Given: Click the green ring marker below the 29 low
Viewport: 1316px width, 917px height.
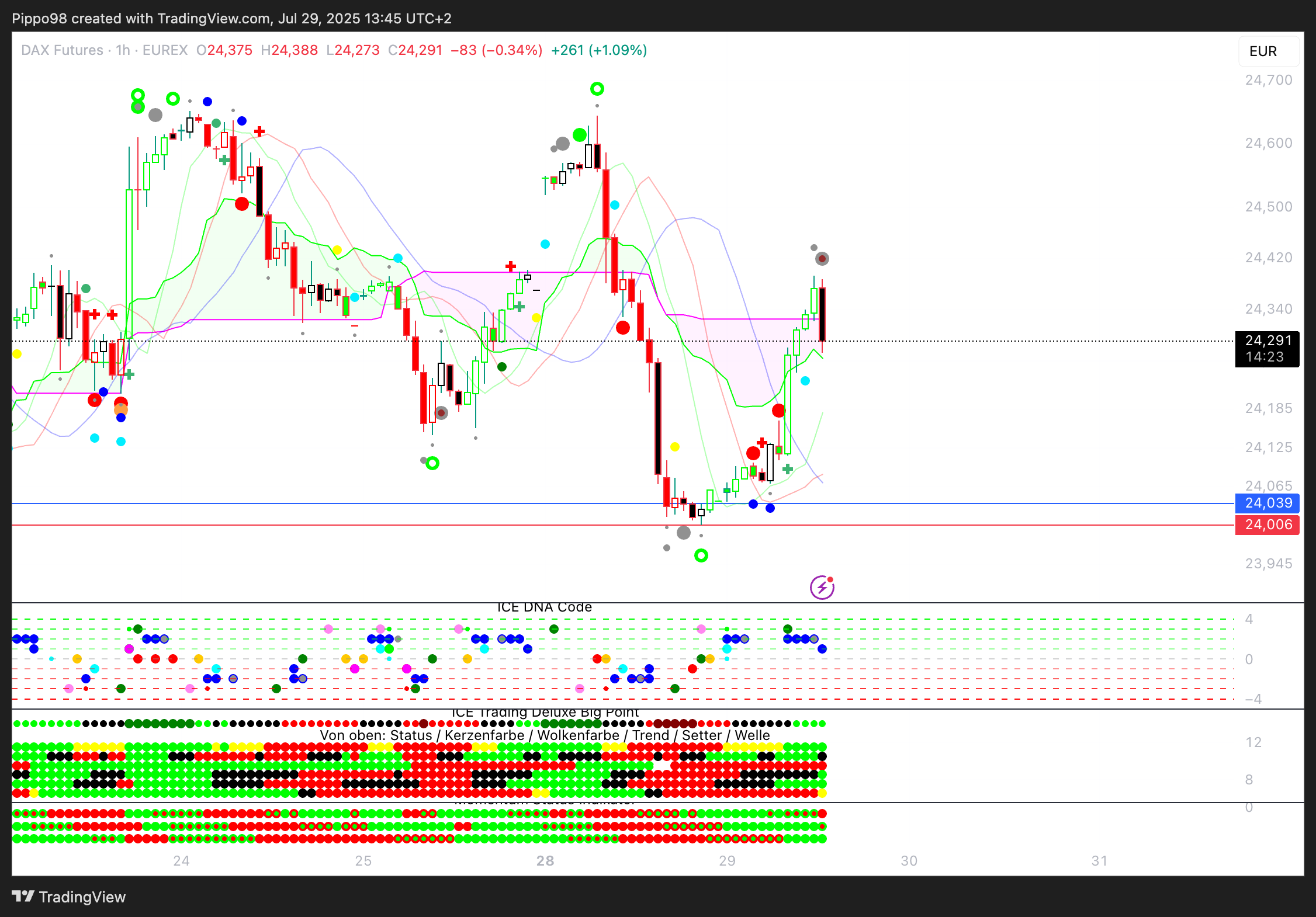Looking at the screenshot, I should coord(701,555).
